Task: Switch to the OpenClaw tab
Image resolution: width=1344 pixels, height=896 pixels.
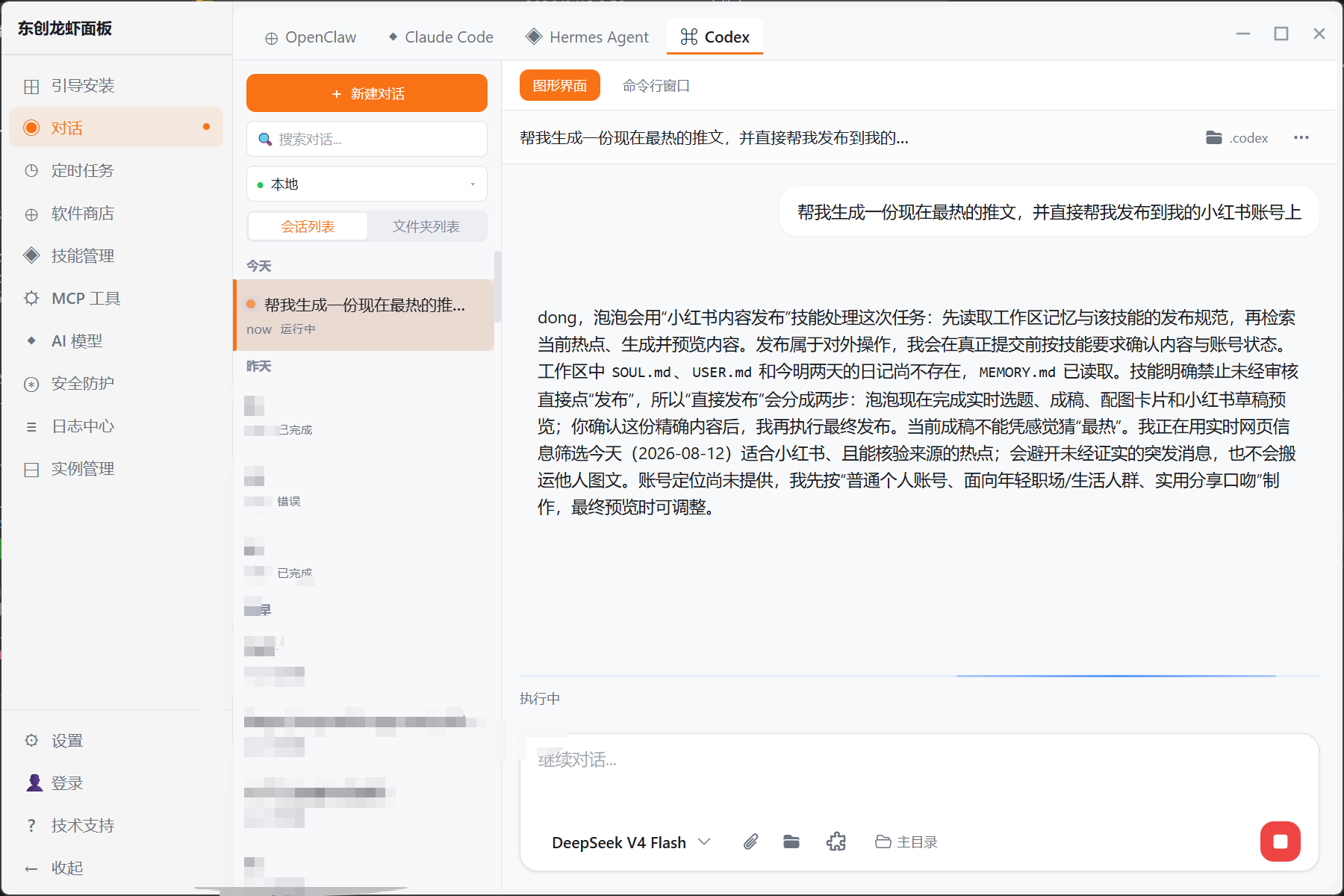Action: pos(311,37)
